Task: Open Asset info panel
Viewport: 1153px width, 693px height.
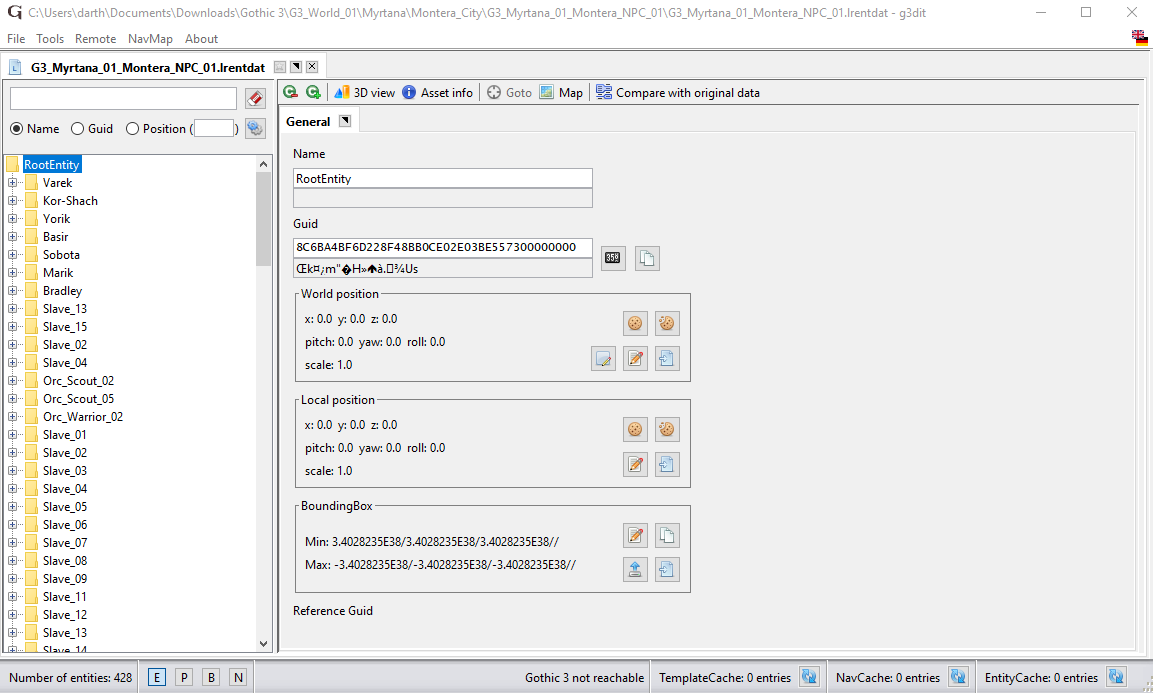Action: click(x=438, y=93)
